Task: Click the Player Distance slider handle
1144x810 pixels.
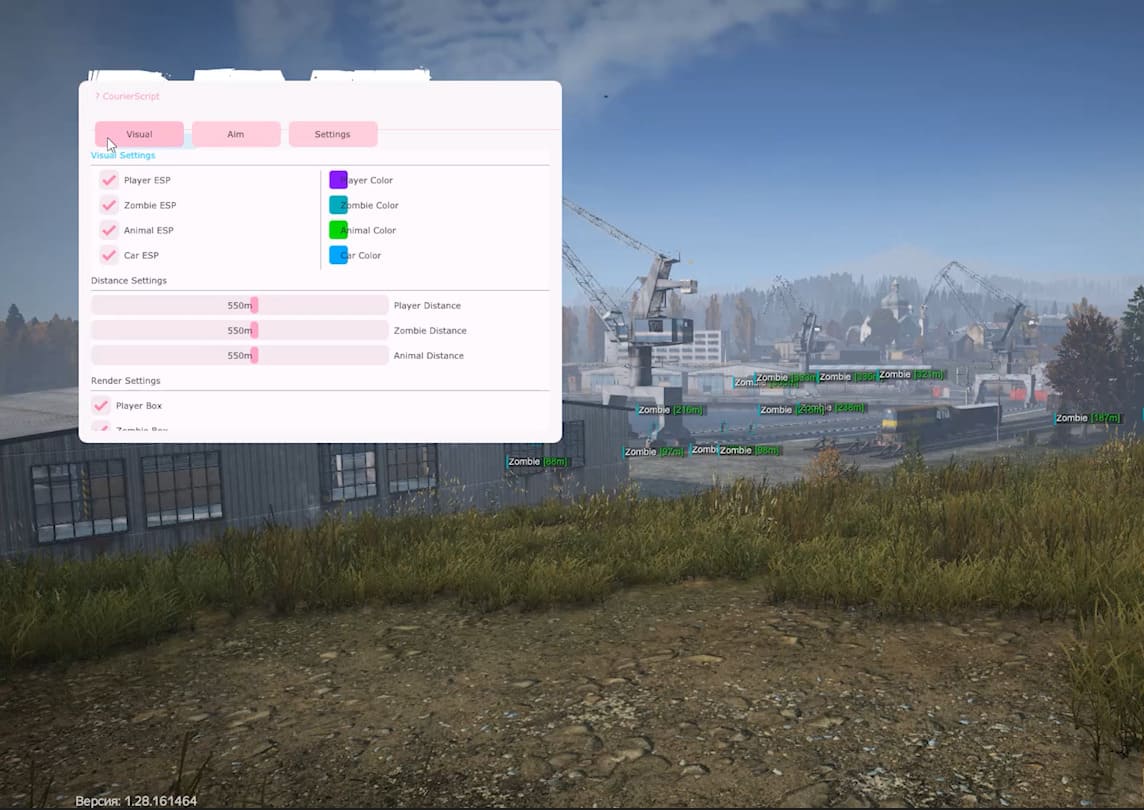Action: coord(255,305)
